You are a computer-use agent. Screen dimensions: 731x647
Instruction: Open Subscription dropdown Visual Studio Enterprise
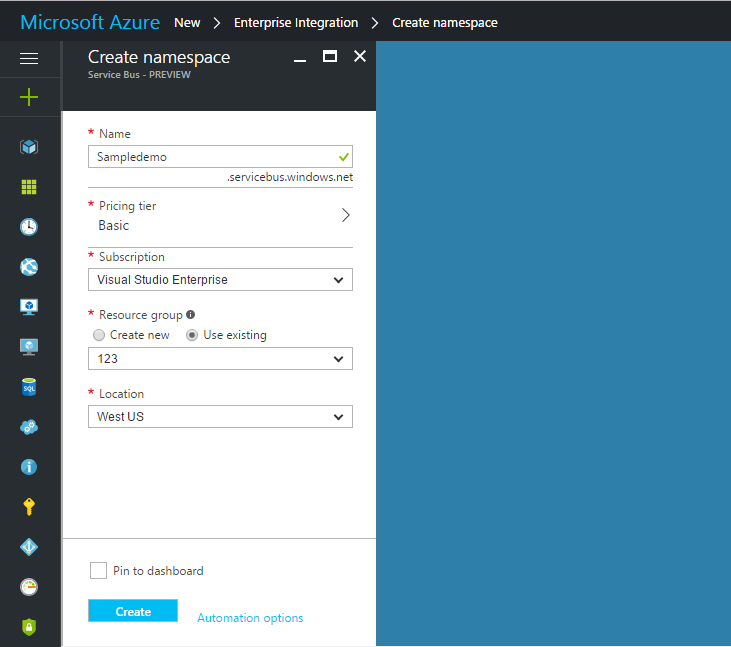click(220, 280)
